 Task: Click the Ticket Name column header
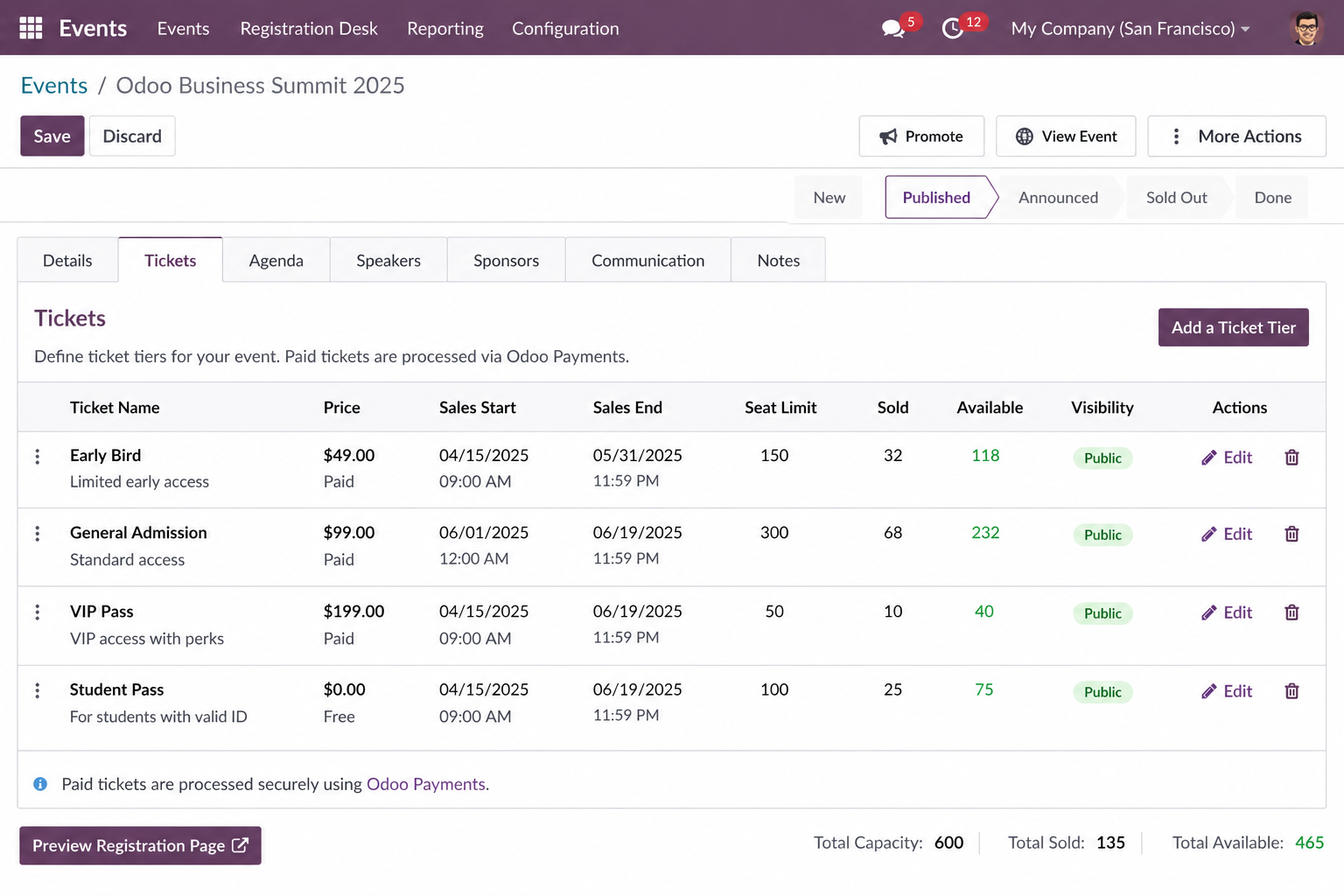[115, 408]
